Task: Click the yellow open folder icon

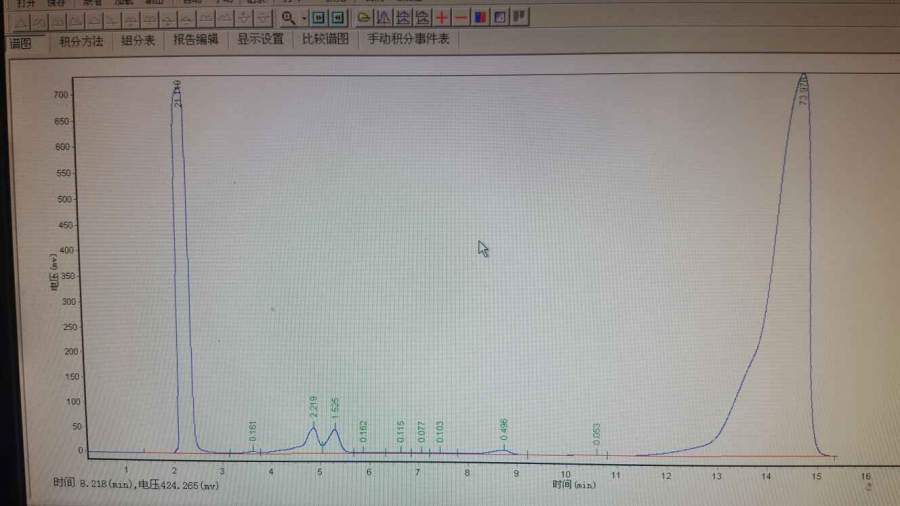Action: [363, 18]
